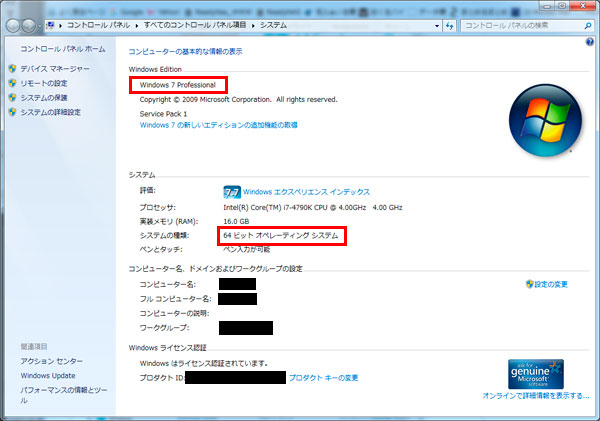Click the shield icon beside デバイス マネージャー
Screen dimensions: 600x421
pyautogui.click(x=12, y=69)
